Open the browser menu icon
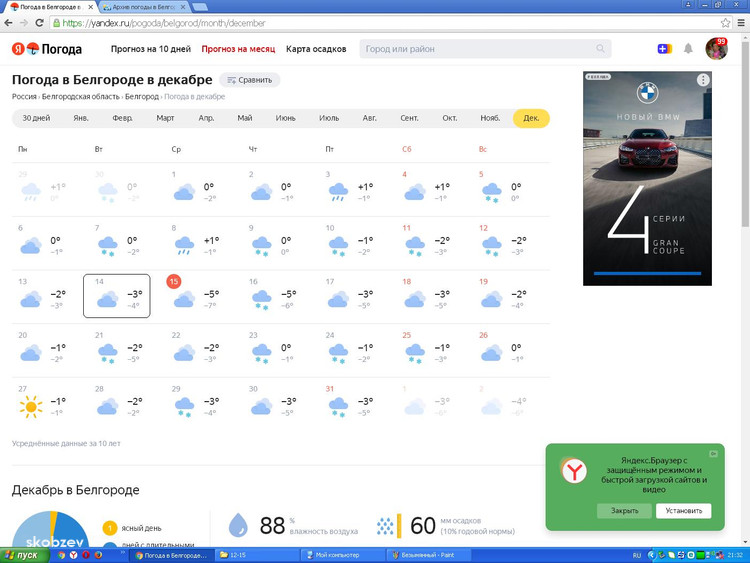750x563 pixels. [741, 23]
